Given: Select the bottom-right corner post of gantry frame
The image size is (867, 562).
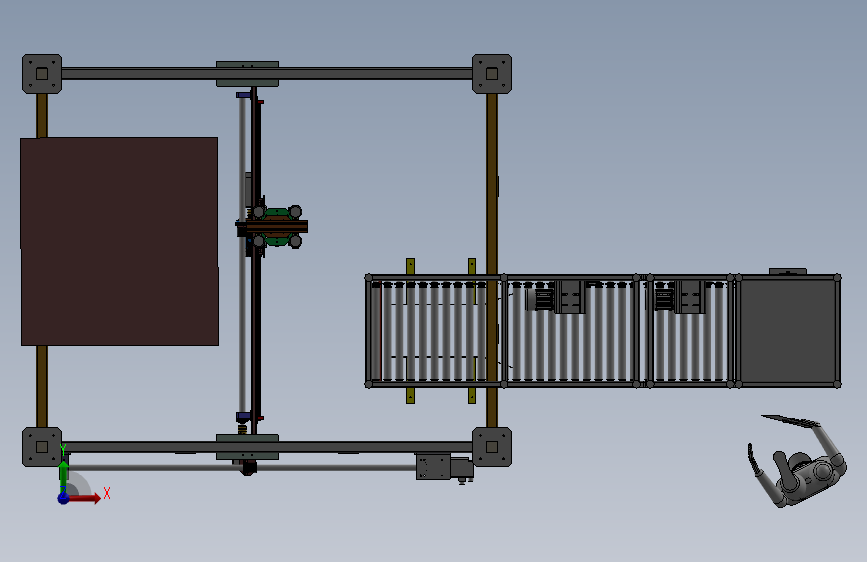Looking at the screenshot, I should click(x=492, y=447).
